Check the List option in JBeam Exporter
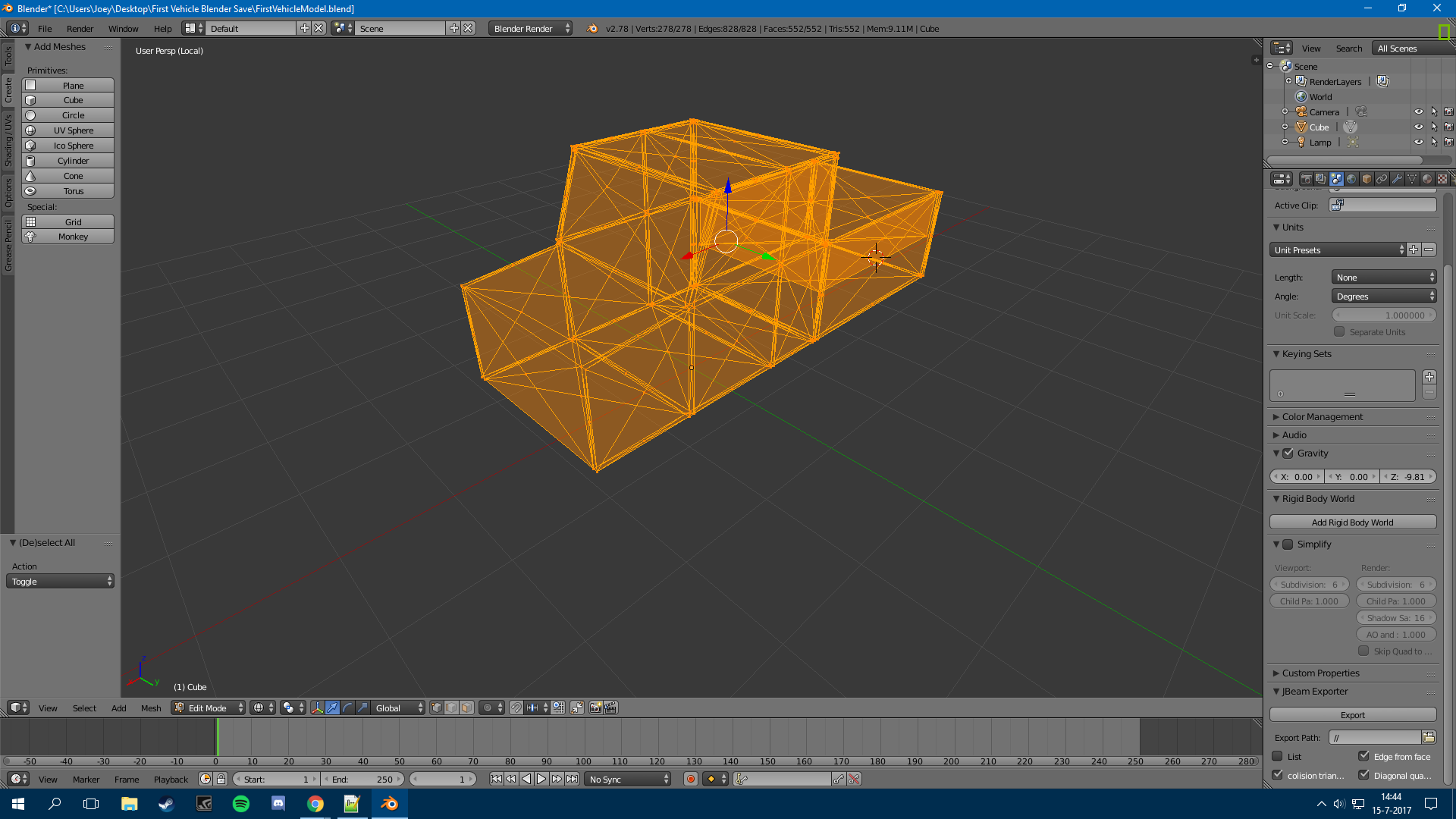Screen dimensions: 1456x819 pyautogui.click(x=1278, y=756)
